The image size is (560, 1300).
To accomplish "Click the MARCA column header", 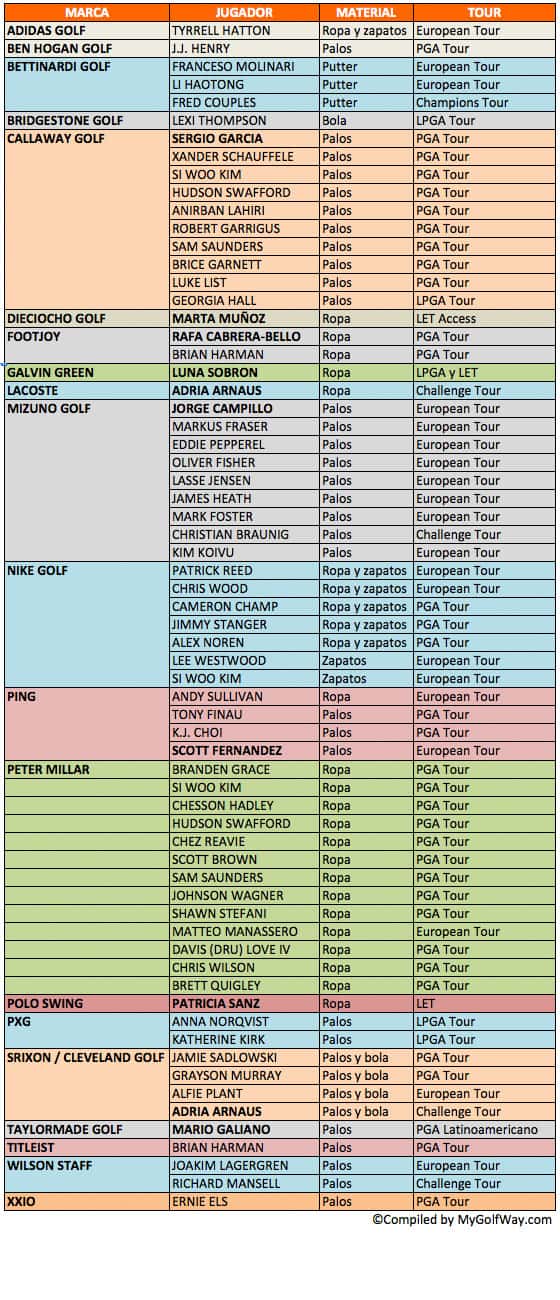I will pos(87,13).
